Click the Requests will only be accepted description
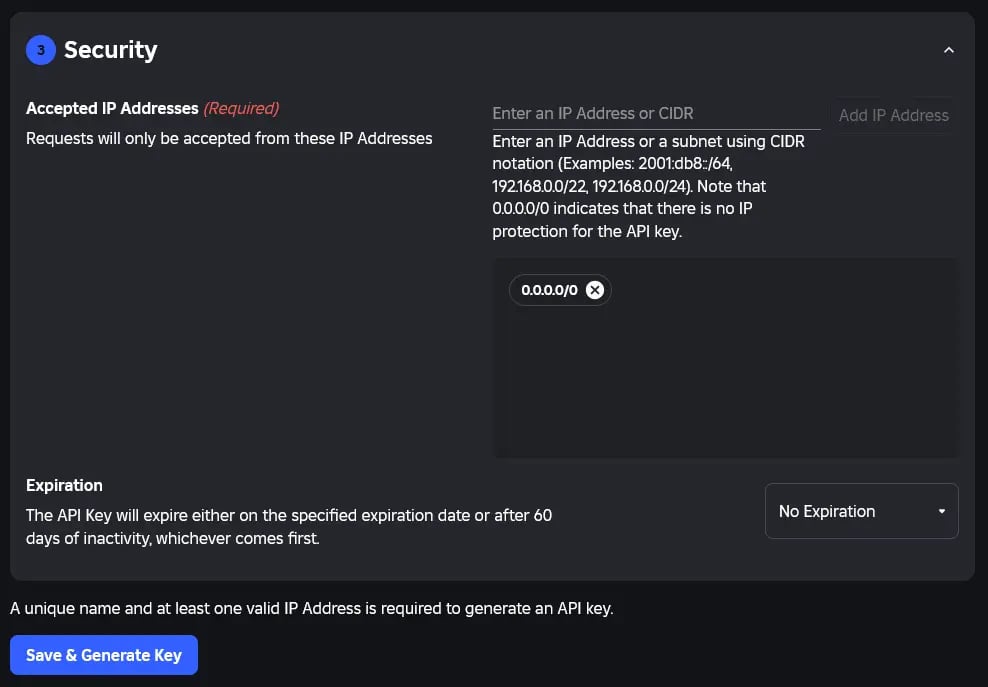 [x=229, y=138]
